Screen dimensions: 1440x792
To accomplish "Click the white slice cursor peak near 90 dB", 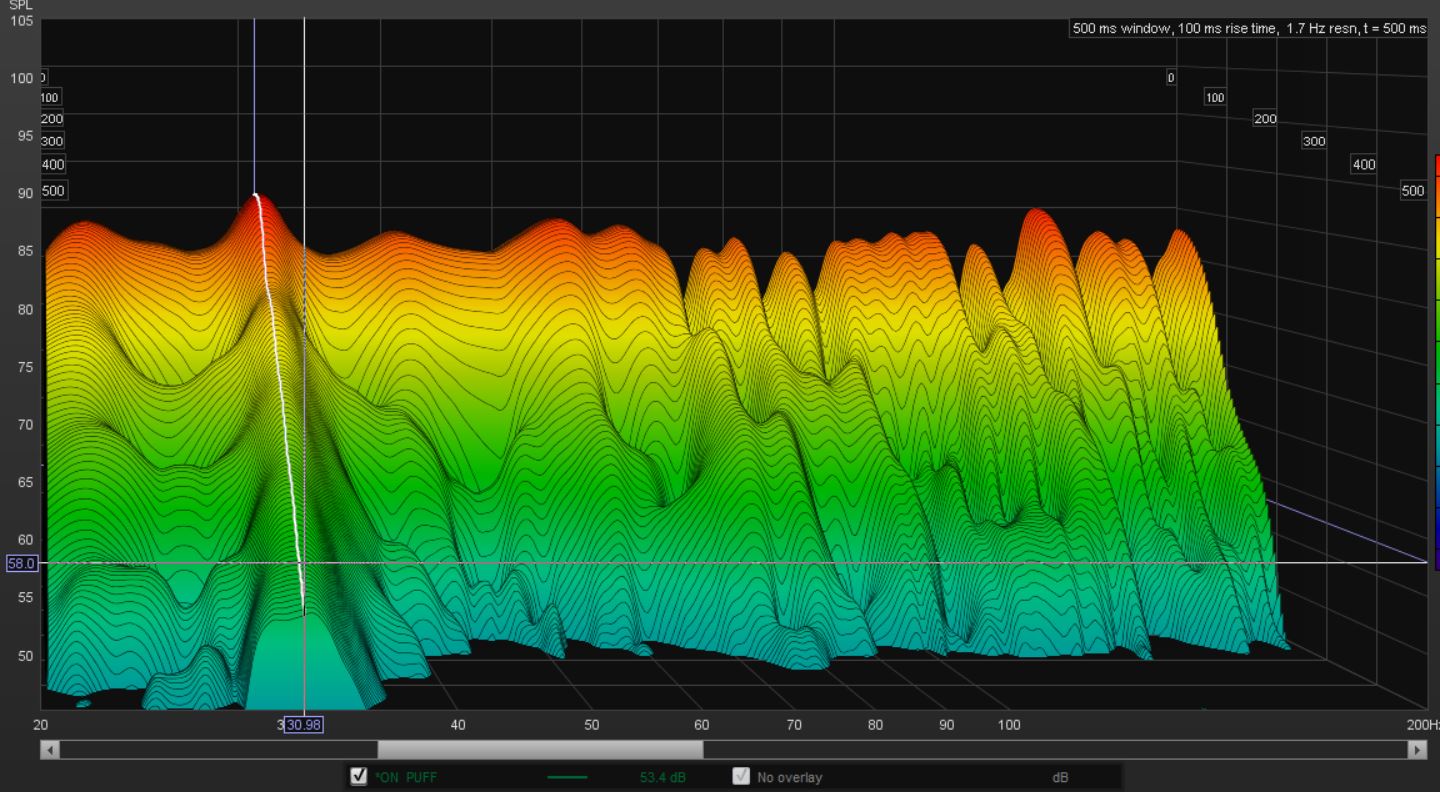I will pyautogui.click(x=256, y=195).
